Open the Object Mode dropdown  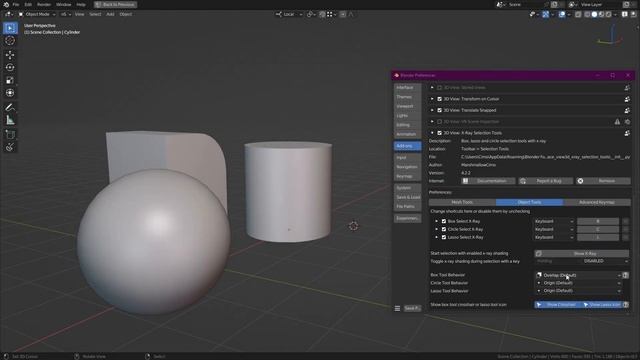37,14
